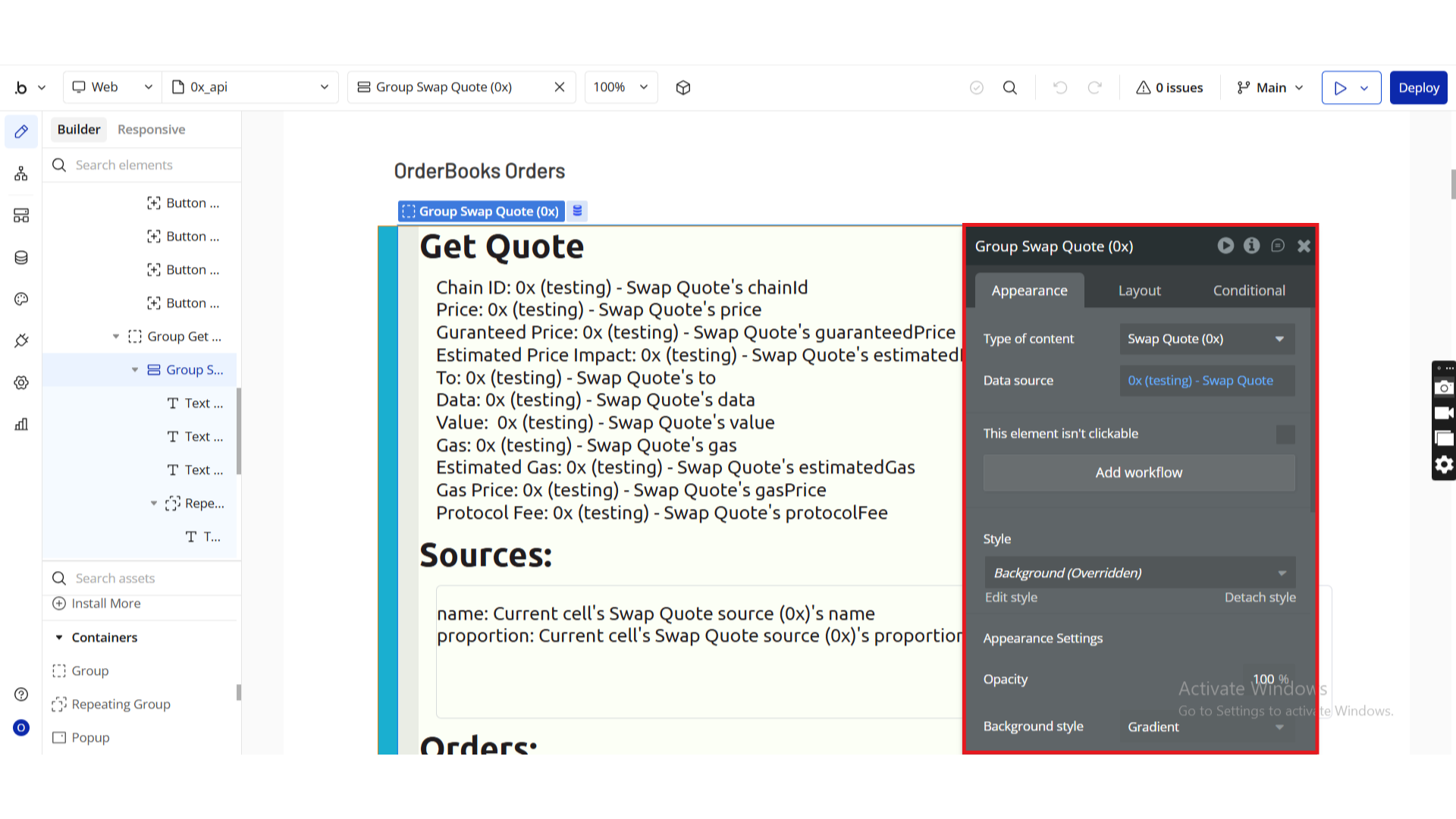Open the Logs bar chart icon
This screenshot has height=819, width=1456.
point(21,424)
